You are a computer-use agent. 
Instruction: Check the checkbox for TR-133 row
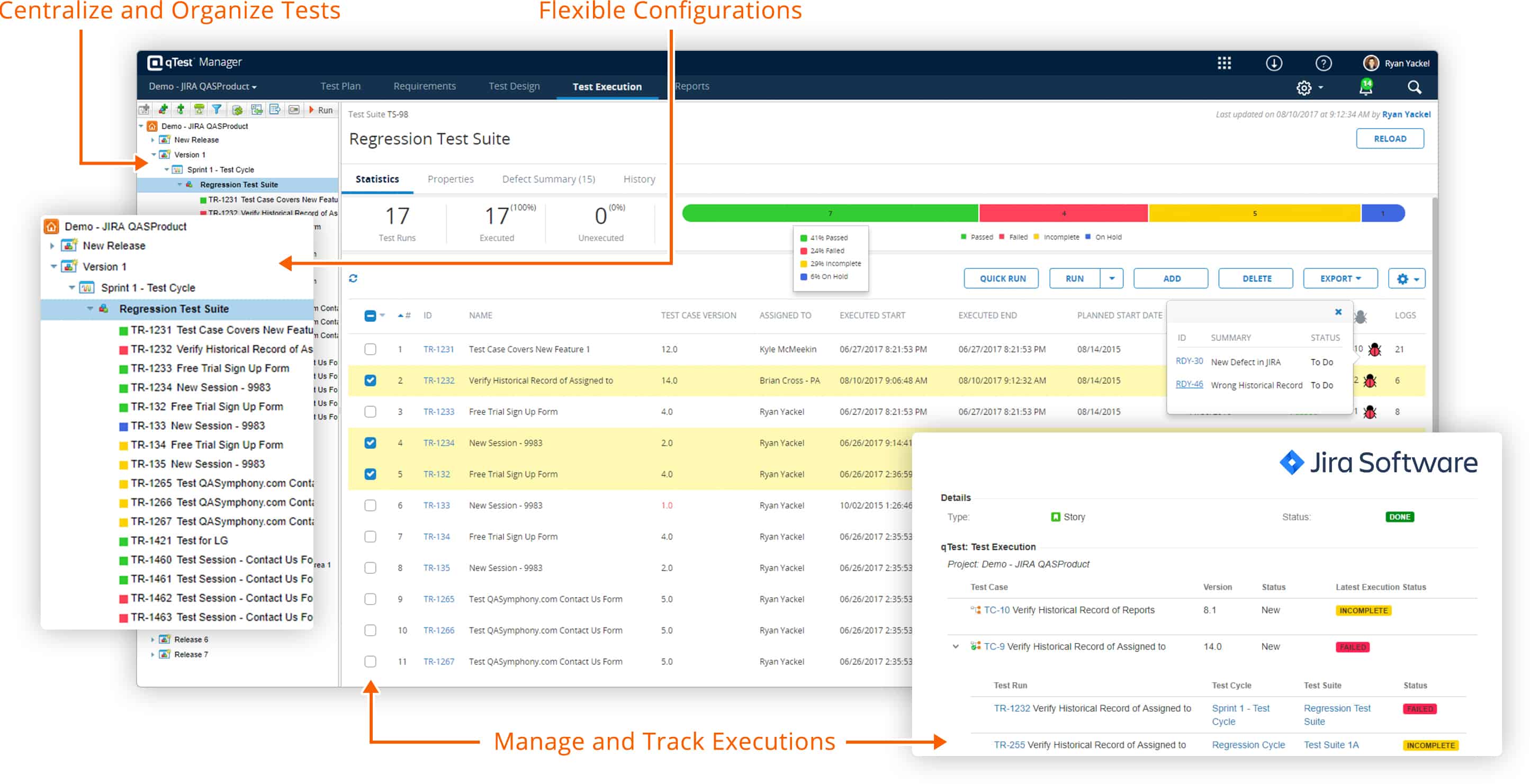click(370, 506)
